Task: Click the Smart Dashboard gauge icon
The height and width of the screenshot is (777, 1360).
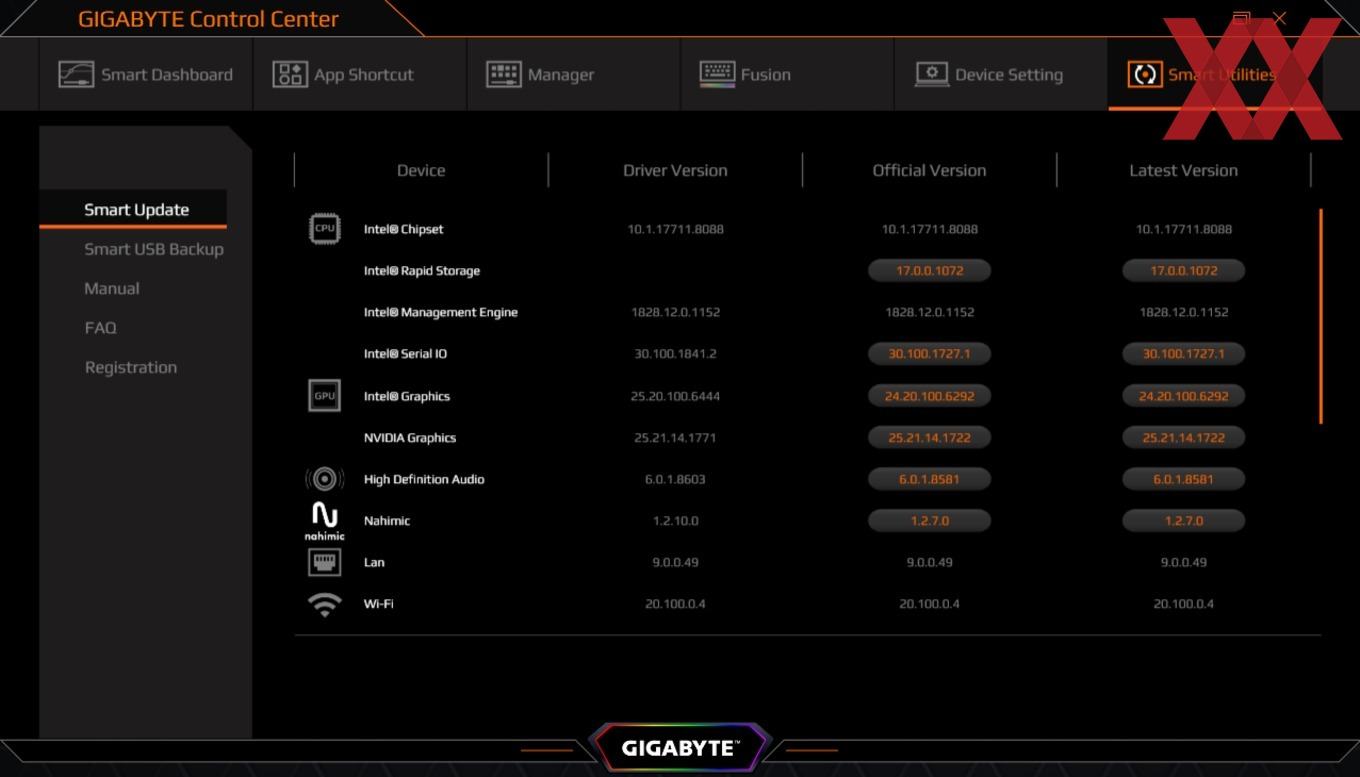Action: (76, 75)
